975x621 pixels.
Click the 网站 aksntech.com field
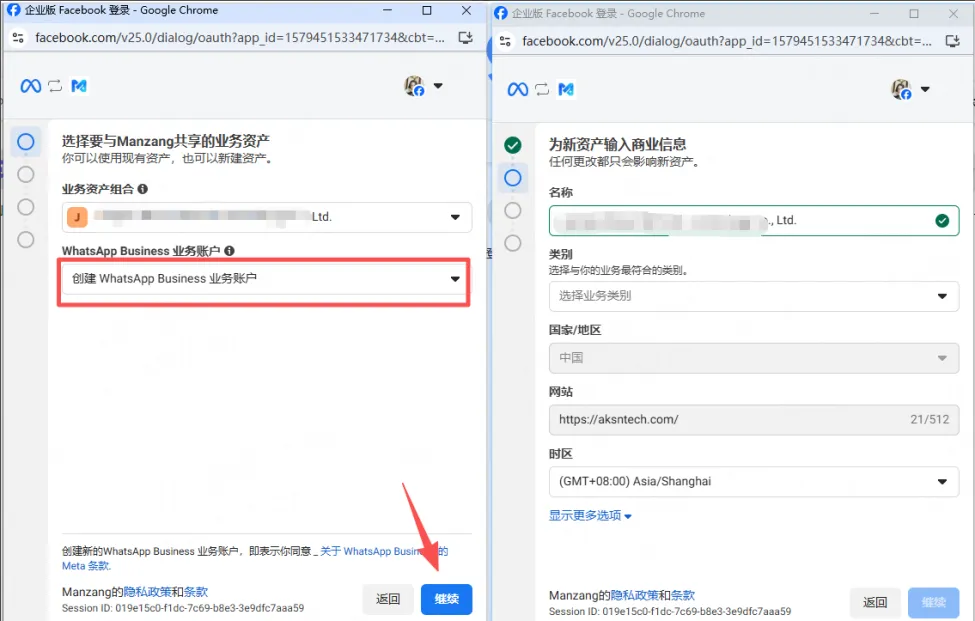pyautogui.click(x=754, y=420)
